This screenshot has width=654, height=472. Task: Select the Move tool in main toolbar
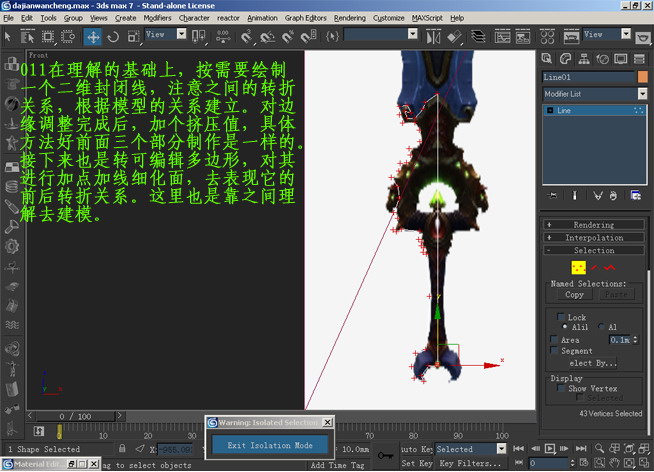pyautogui.click(x=93, y=36)
